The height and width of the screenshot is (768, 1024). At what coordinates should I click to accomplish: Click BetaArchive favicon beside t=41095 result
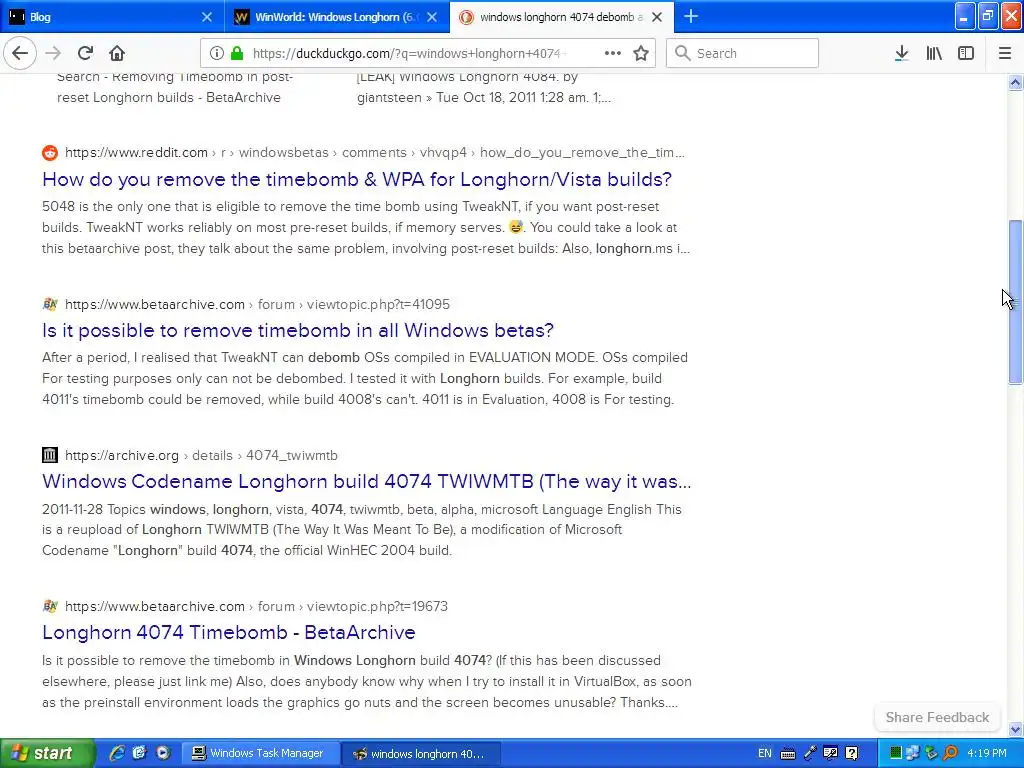tap(50, 304)
